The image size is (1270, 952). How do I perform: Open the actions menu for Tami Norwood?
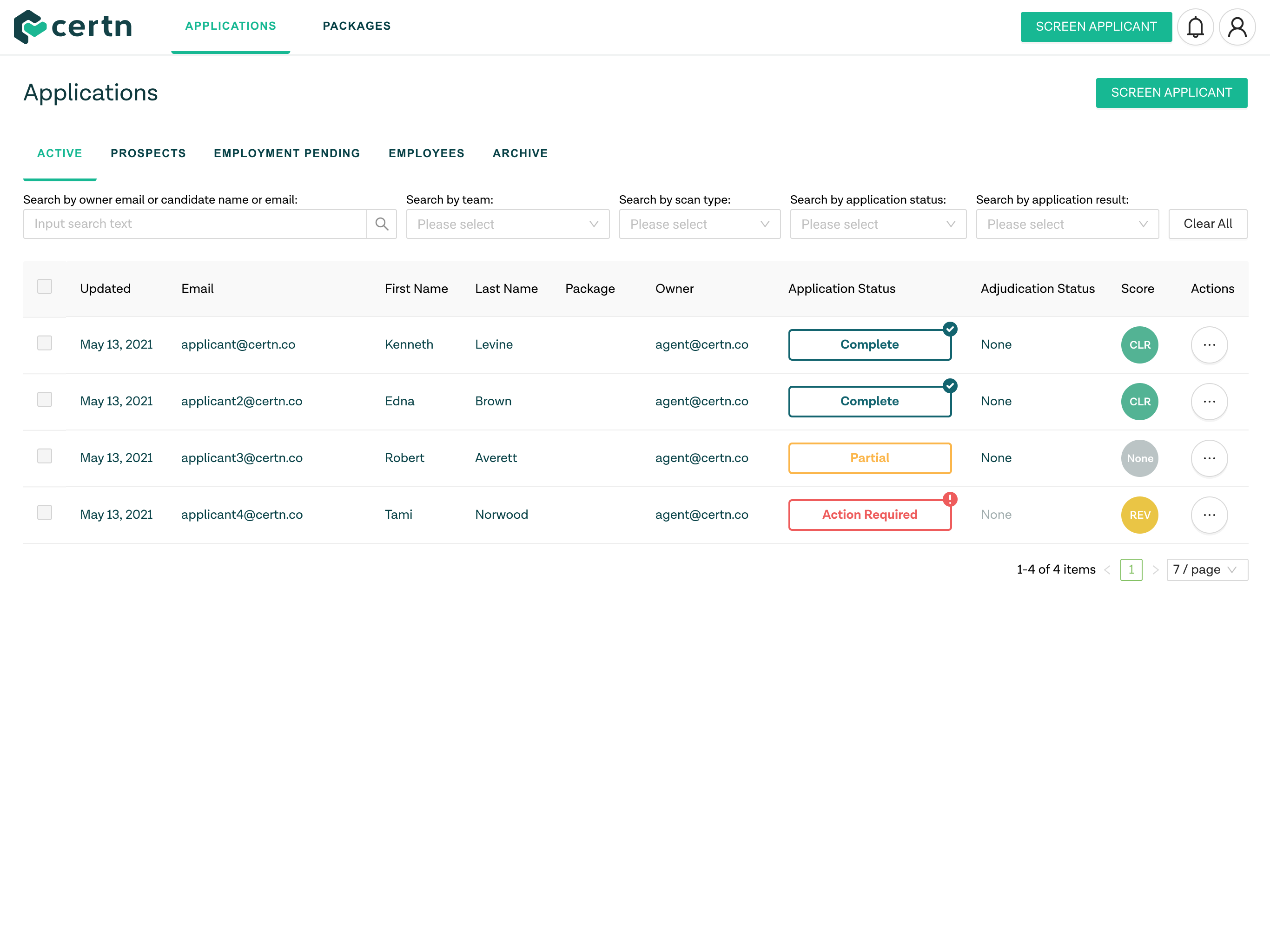[x=1209, y=515]
